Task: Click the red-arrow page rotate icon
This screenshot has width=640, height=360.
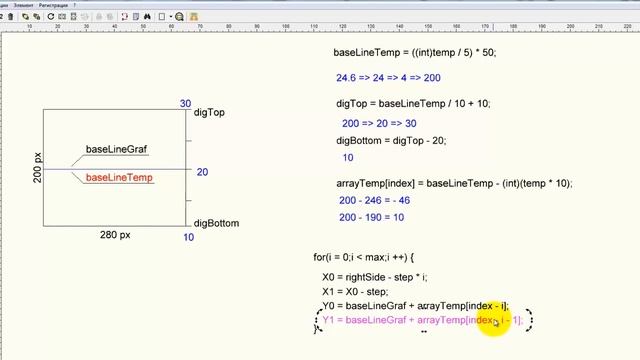Action: (124, 17)
